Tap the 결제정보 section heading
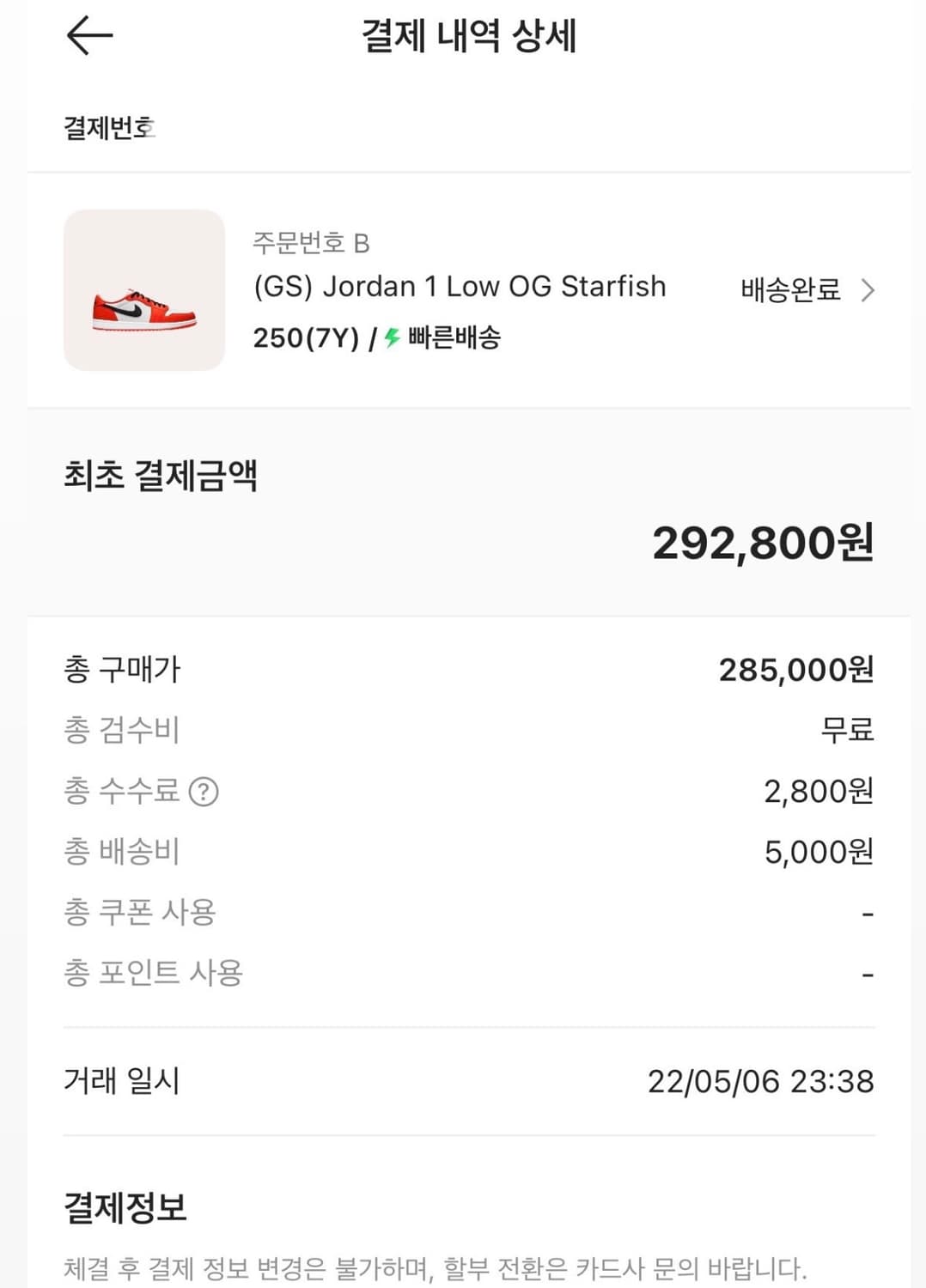This screenshot has width=926, height=1288. tap(125, 1208)
